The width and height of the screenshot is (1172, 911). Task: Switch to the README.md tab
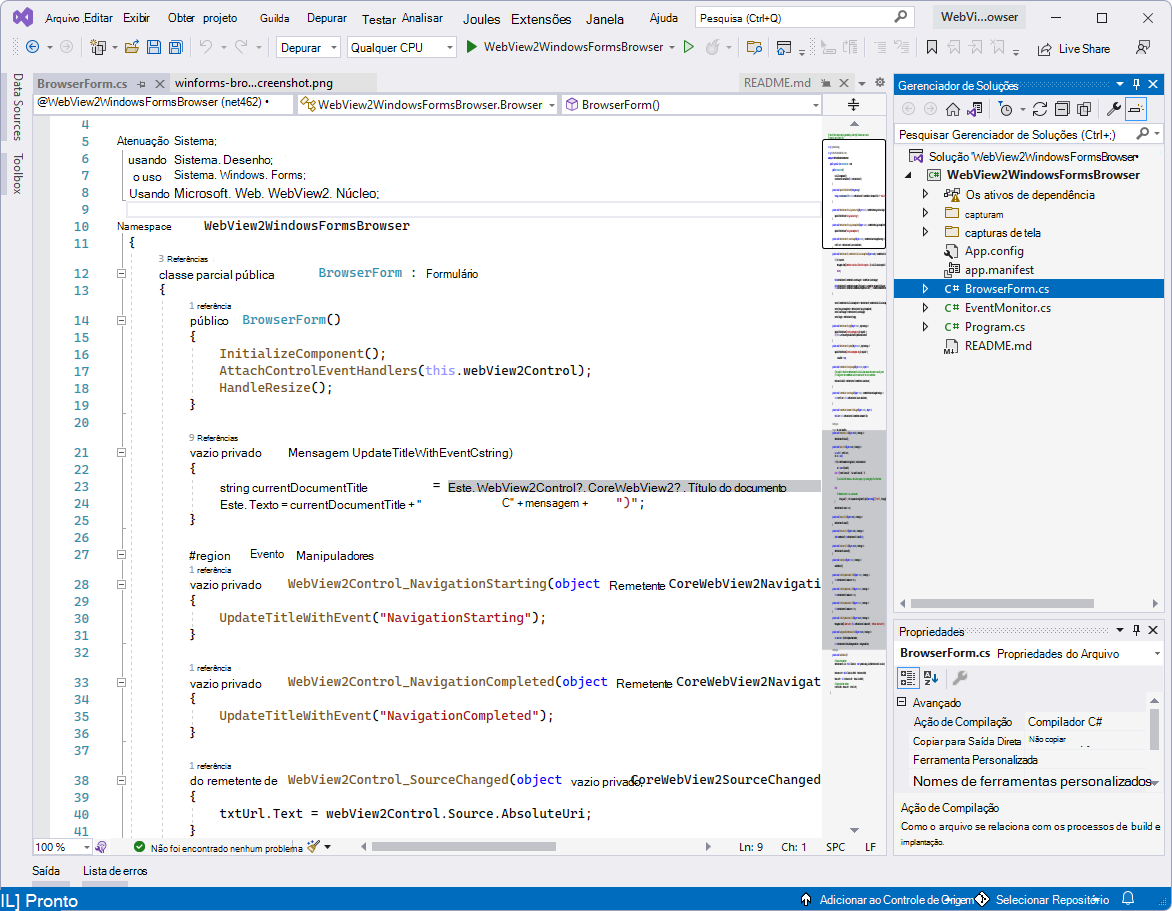(x=778, y=82)
